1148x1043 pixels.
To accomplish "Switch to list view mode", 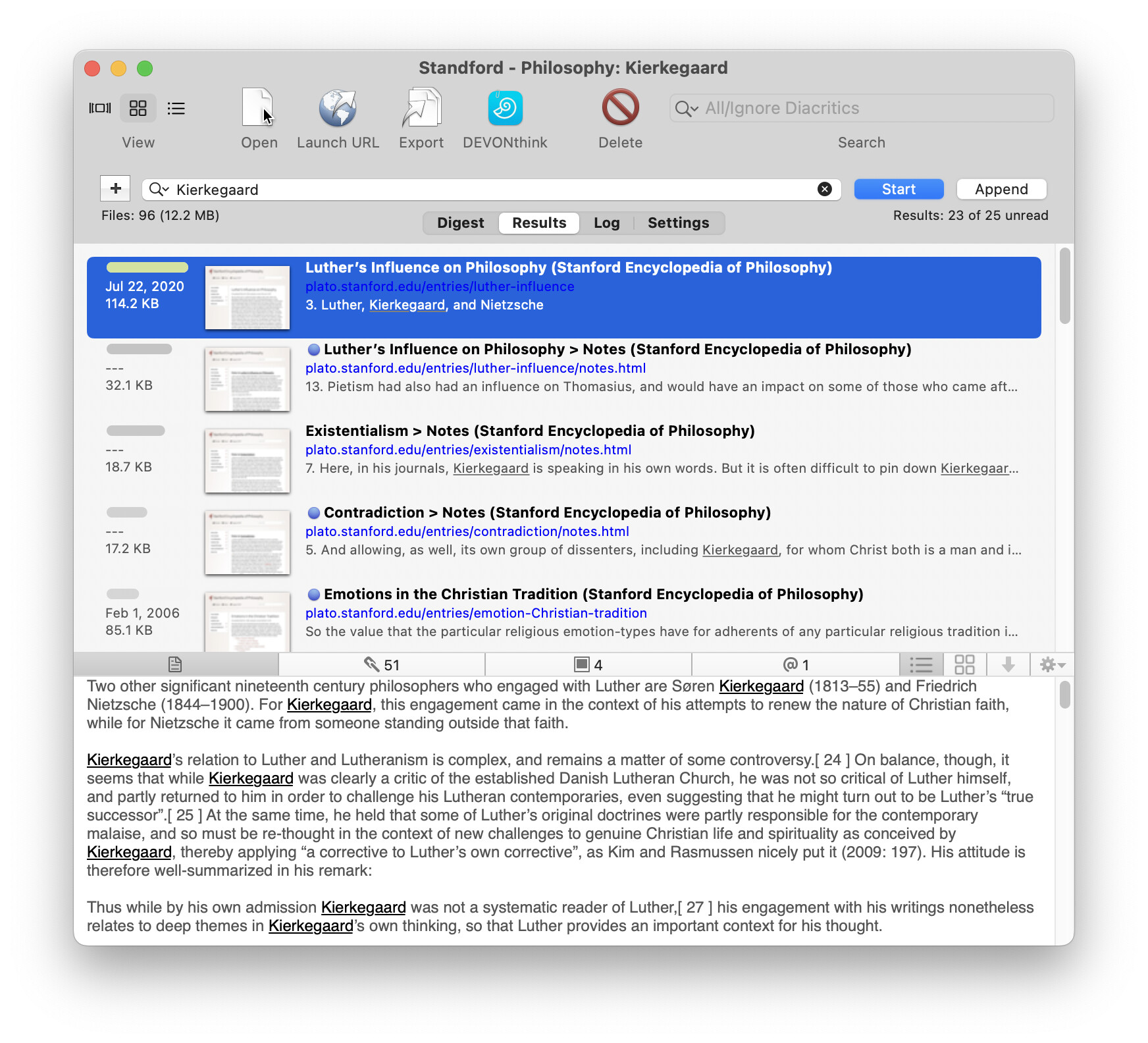I will tap(176, 108).
